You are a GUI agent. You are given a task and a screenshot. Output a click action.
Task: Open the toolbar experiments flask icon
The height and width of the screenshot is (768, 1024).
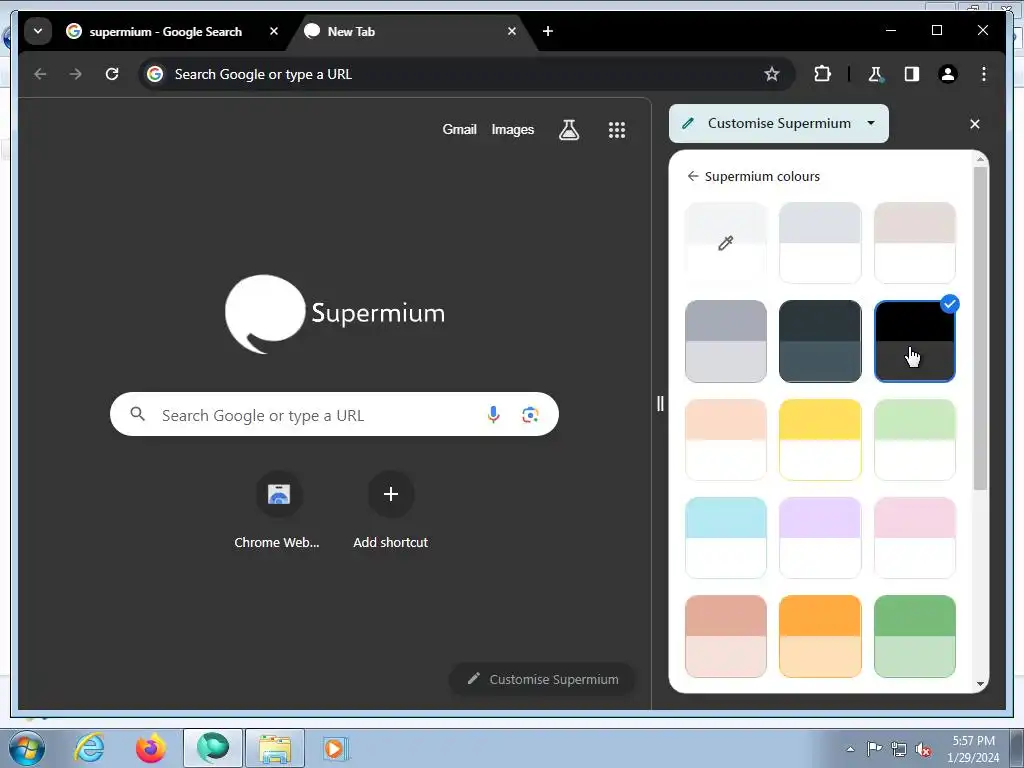(875, 74)
